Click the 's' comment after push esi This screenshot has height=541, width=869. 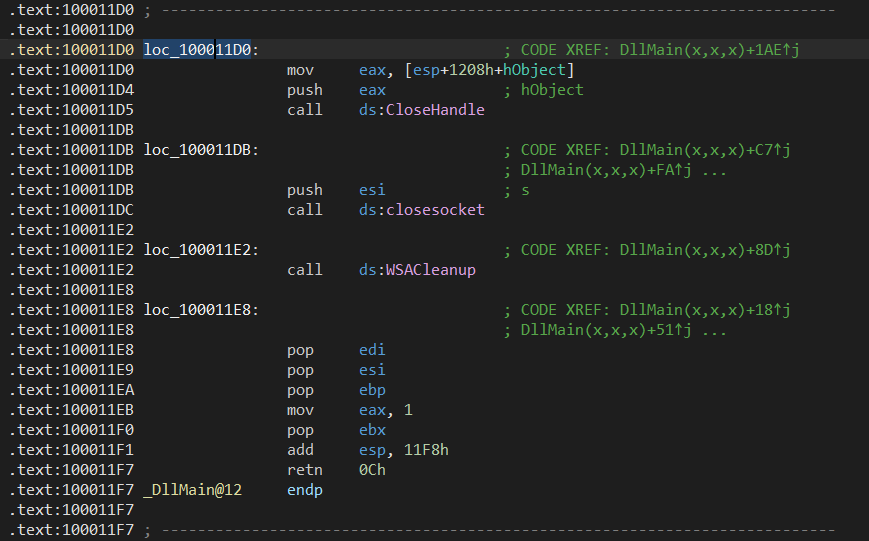point(525,190)
